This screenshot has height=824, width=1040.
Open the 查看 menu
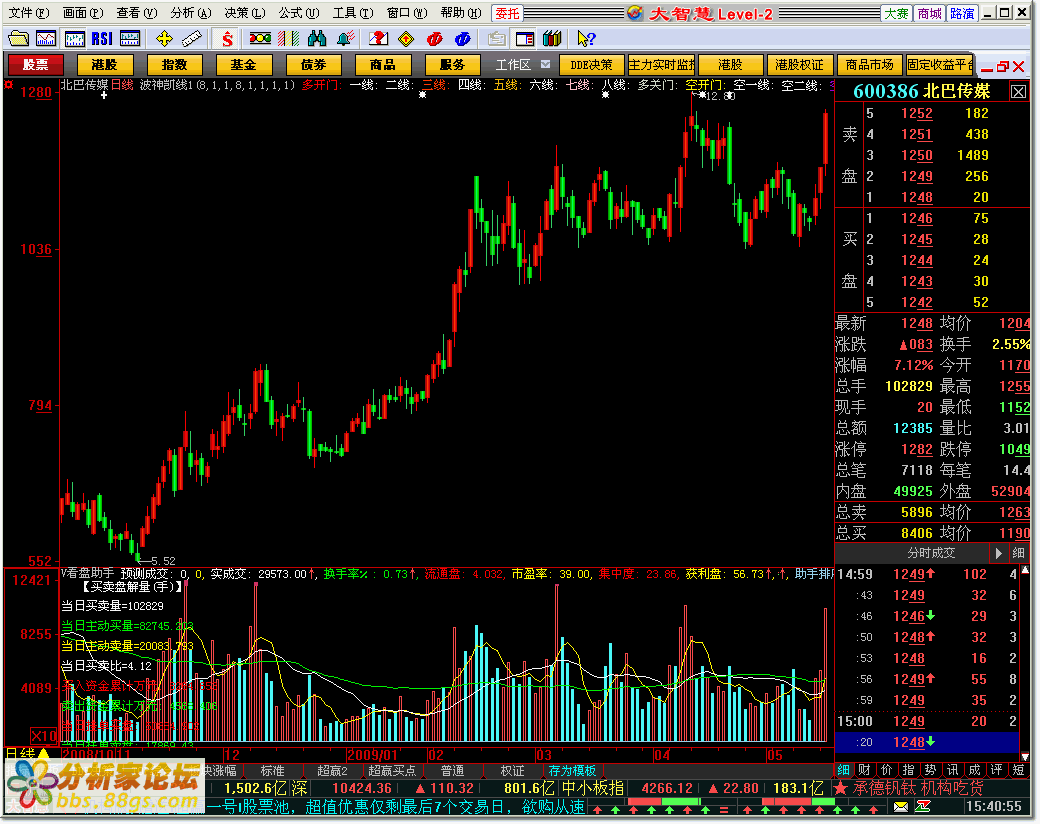[137, 13]
